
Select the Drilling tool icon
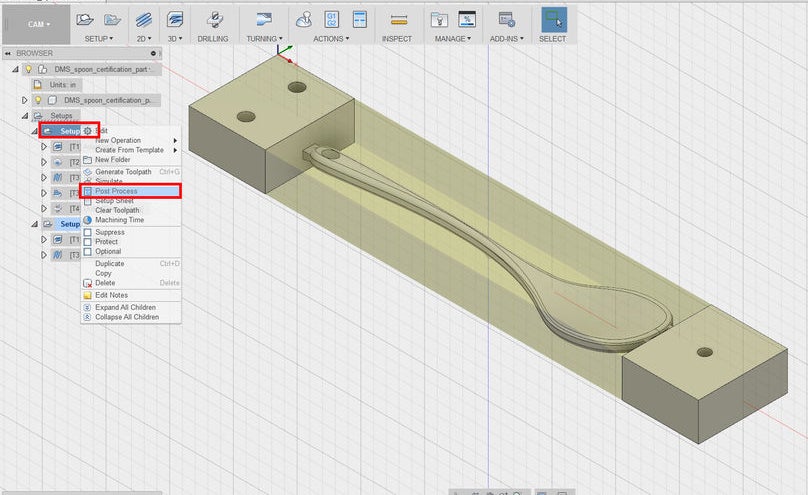214,20
